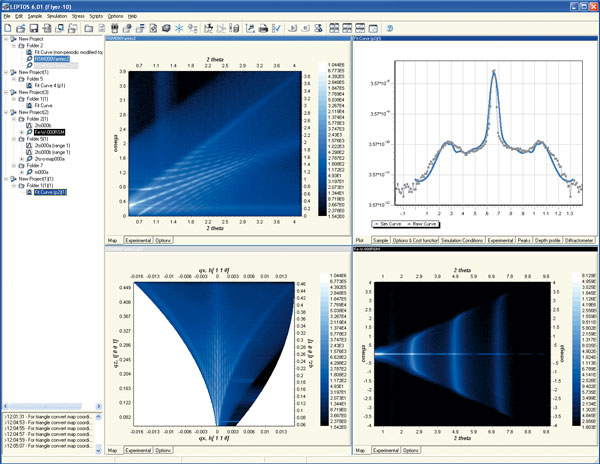Click the Print toolbar icon
The height and width of the screenshot is (464, 600).
pos(263,28)
